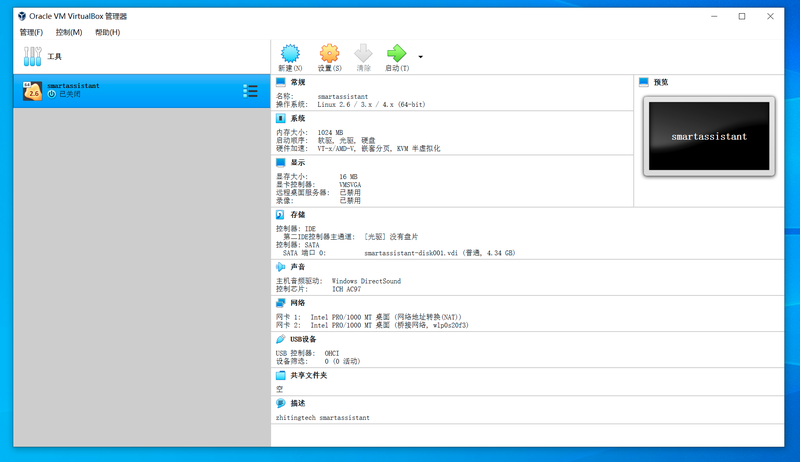Open the 系统 section heading link
800x462 pixels.
coord(298,118)
